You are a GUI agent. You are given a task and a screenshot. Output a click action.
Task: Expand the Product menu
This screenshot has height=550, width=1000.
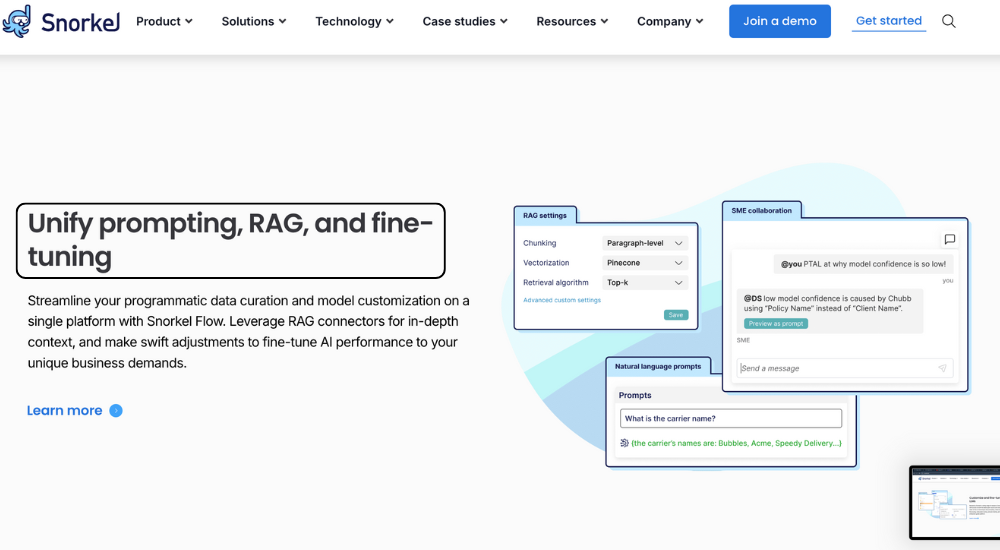164,21
